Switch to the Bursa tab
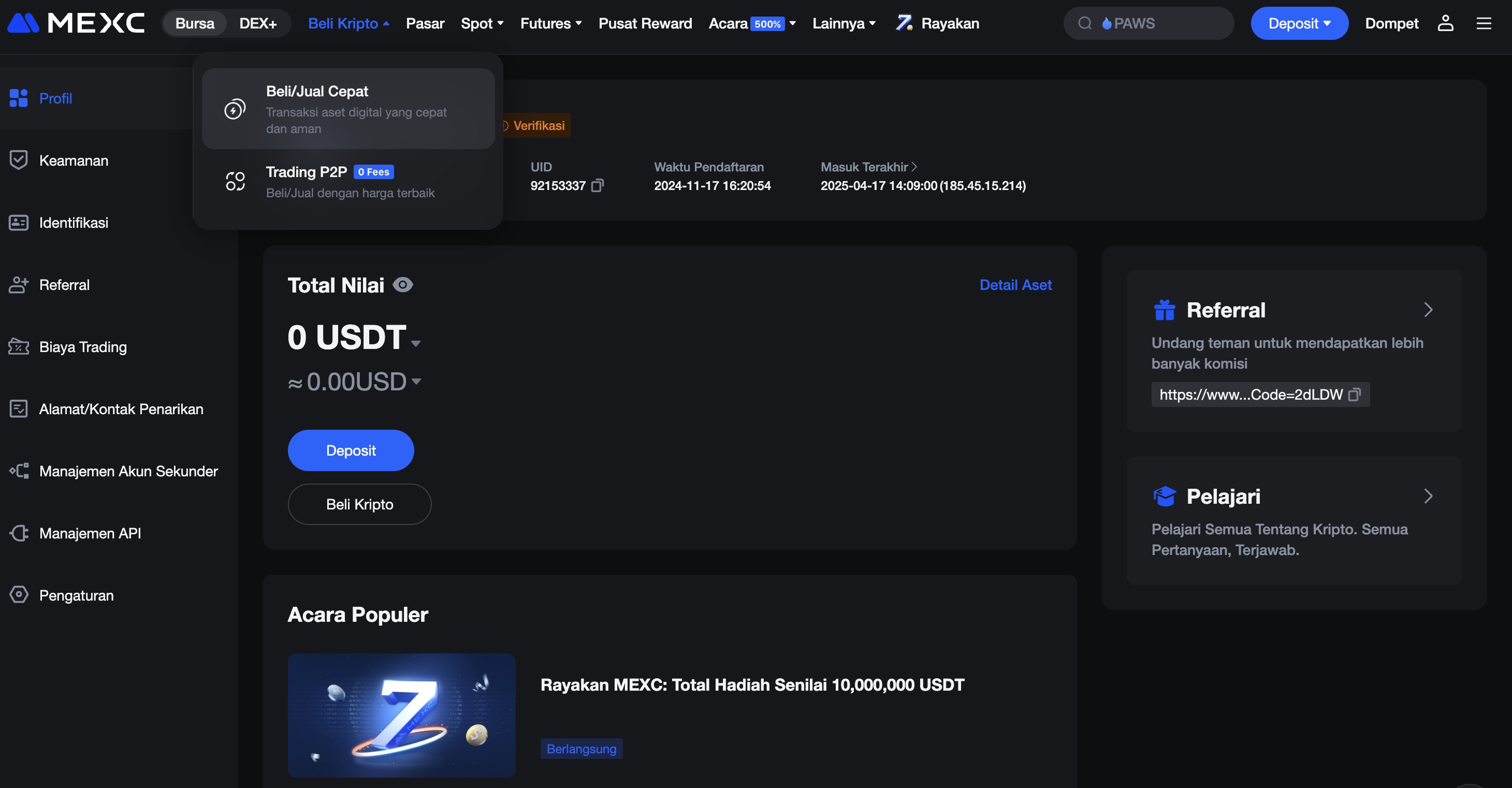1512x788 pixels. [x=194, y=23]
